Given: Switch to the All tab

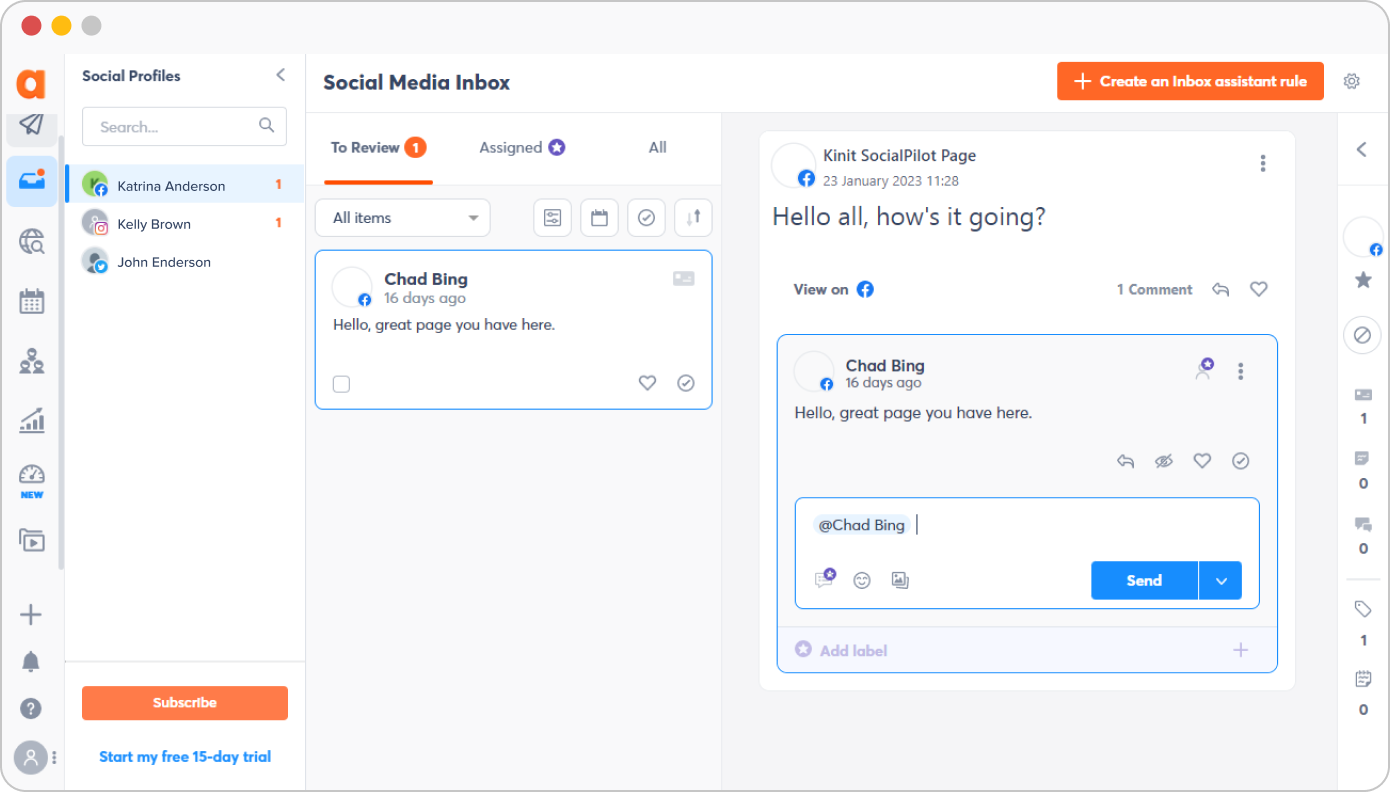Looking at the screenshot, I should (657, 148).
